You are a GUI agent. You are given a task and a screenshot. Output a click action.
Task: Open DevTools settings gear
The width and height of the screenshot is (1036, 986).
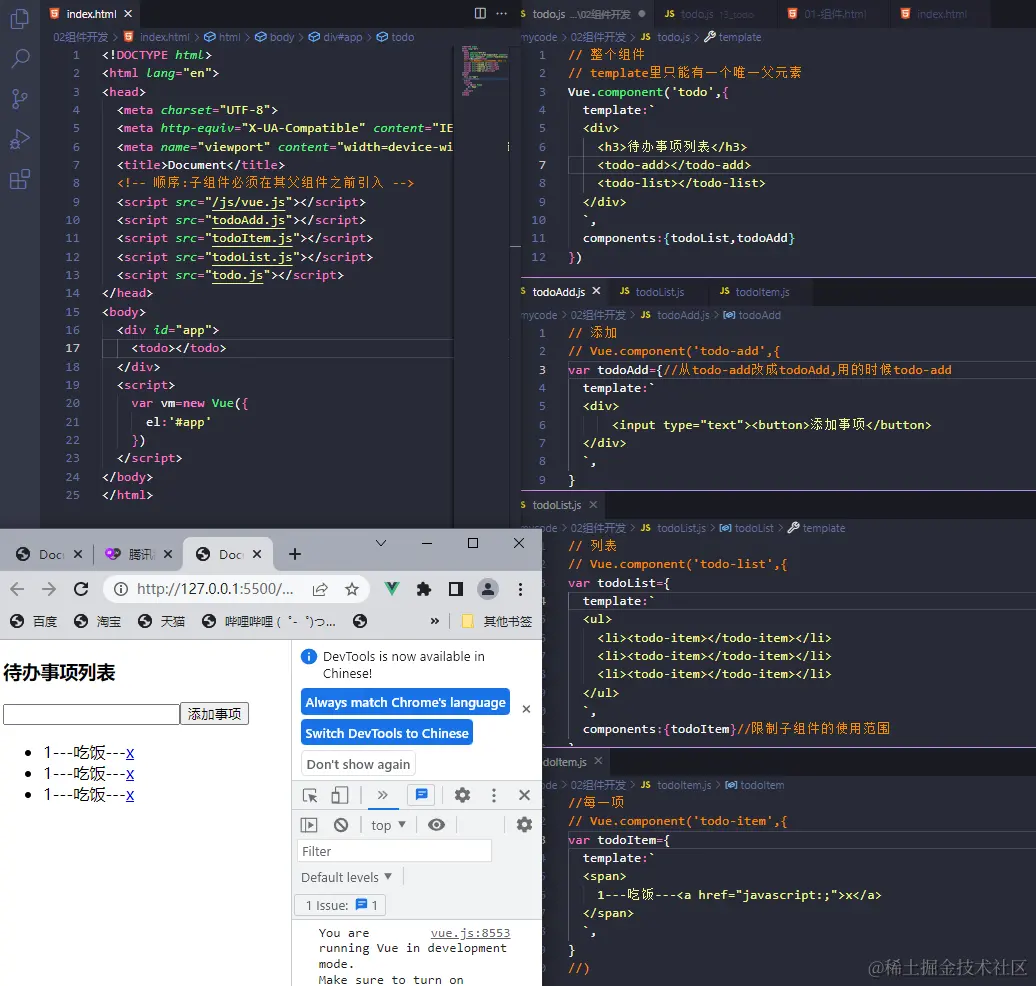tap(462, 795)
